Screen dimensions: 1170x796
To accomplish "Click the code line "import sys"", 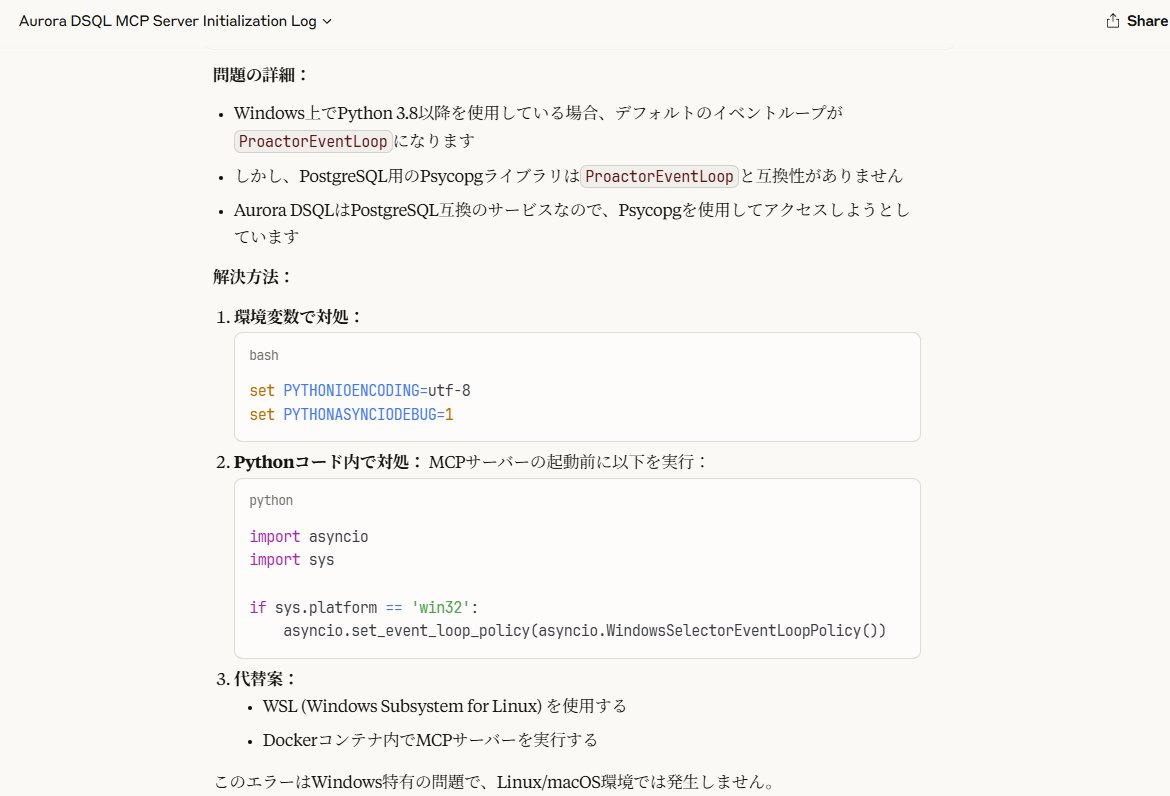I will [292, 560].
